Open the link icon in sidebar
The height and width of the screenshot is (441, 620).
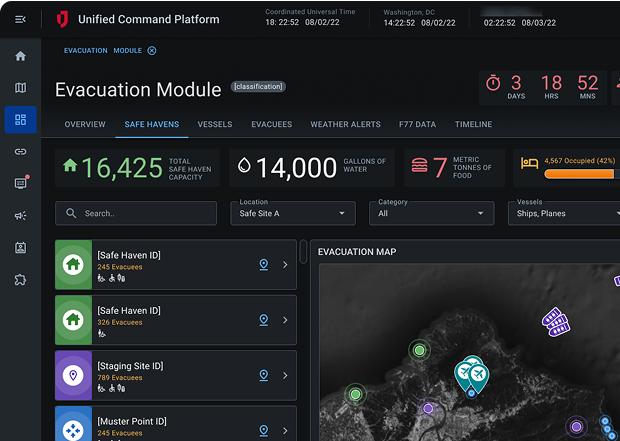pyautogui.click(x=20, y=152)
